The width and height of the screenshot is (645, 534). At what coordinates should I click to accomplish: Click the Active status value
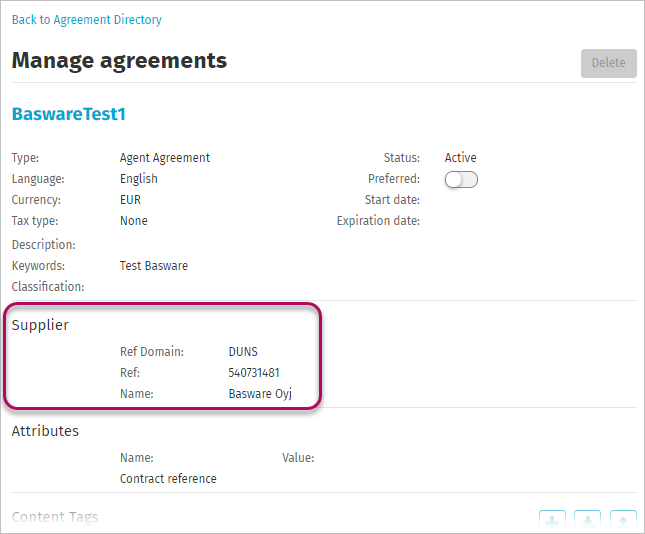(x=460, y=158)
